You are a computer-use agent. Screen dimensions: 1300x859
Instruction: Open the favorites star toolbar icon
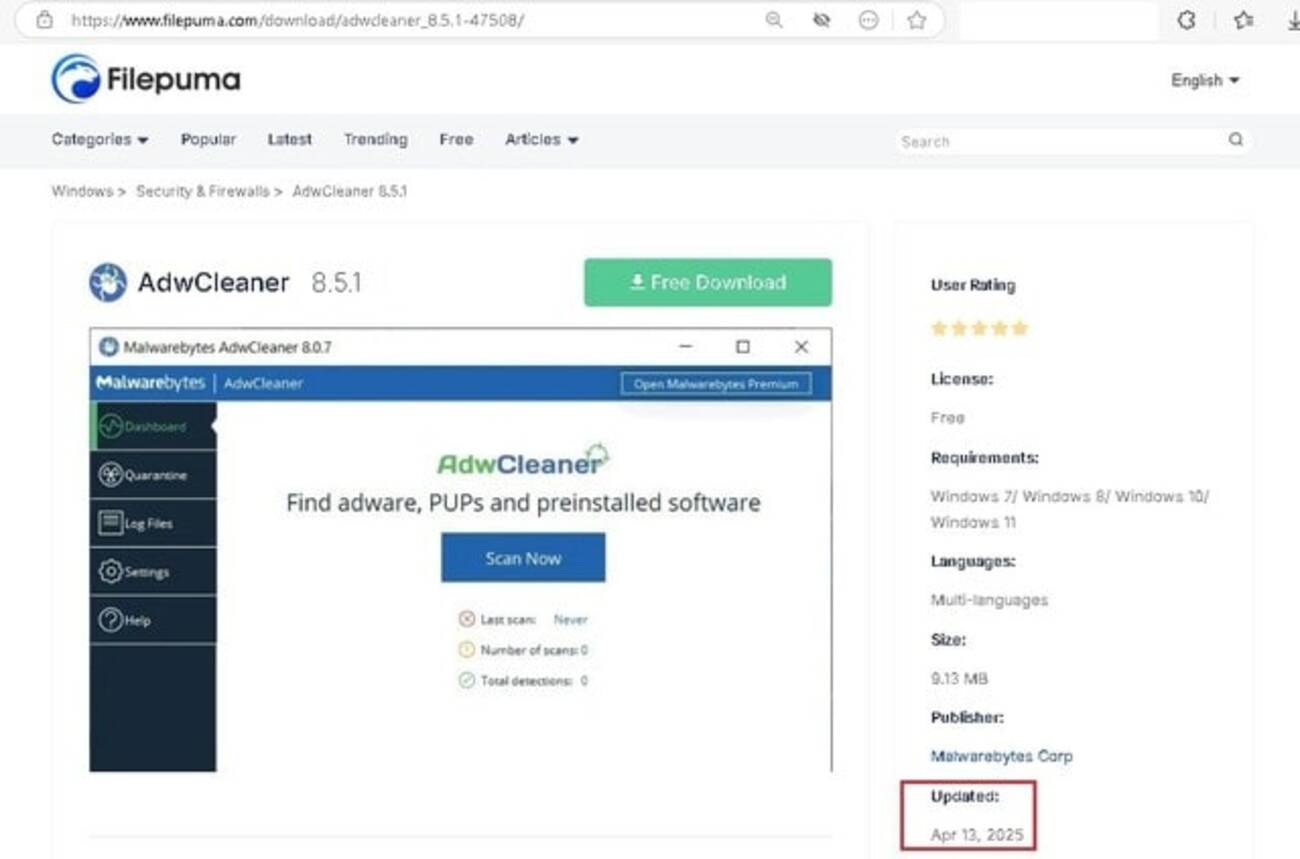coord(1243,20)
